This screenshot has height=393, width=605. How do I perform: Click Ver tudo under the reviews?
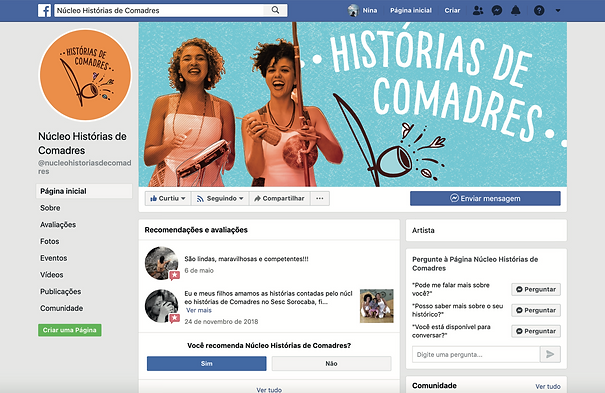(x=269, y=390)
